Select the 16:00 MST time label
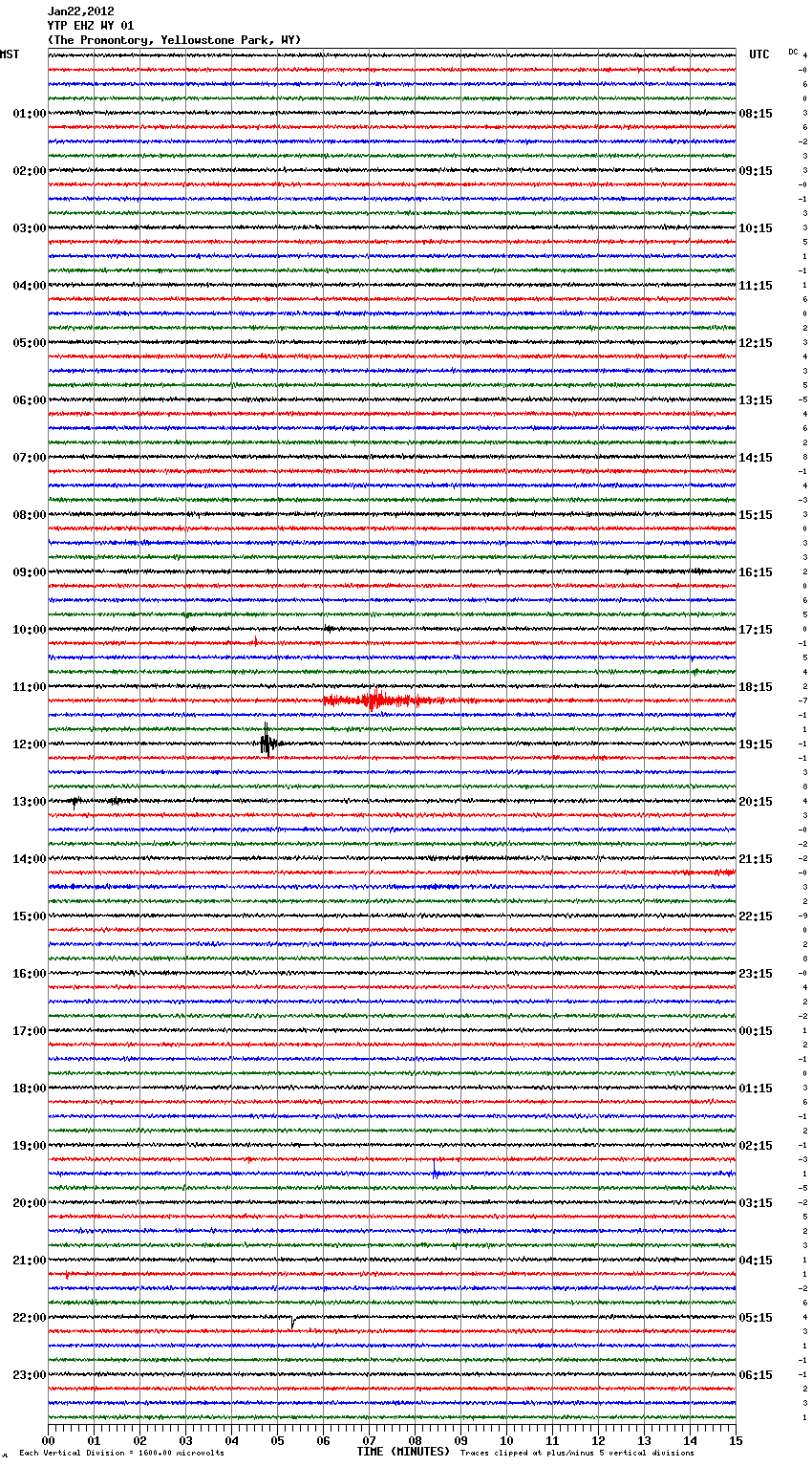 pyautogui.click(x=30, y=974)
